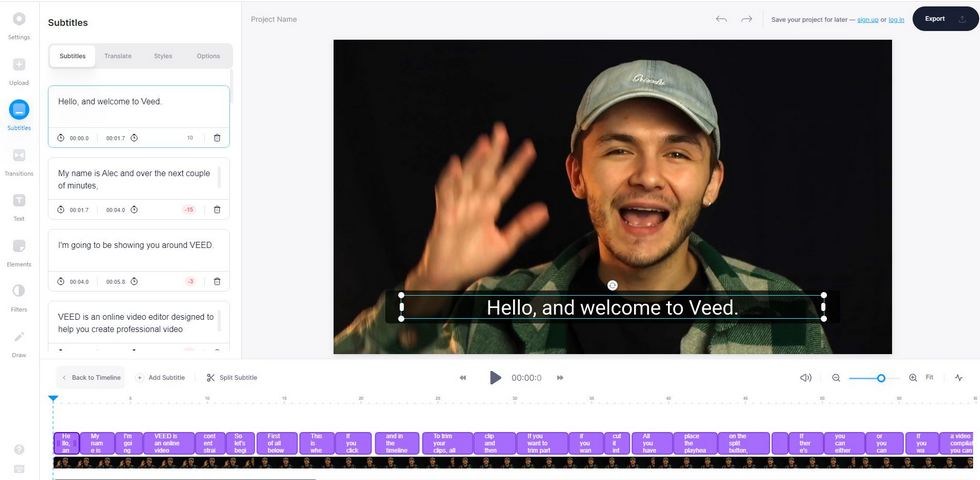Select the 'on the split button,' timeline clip
Image resolution: width=980 pixels, height=480 pixels.
click(743, 443)
